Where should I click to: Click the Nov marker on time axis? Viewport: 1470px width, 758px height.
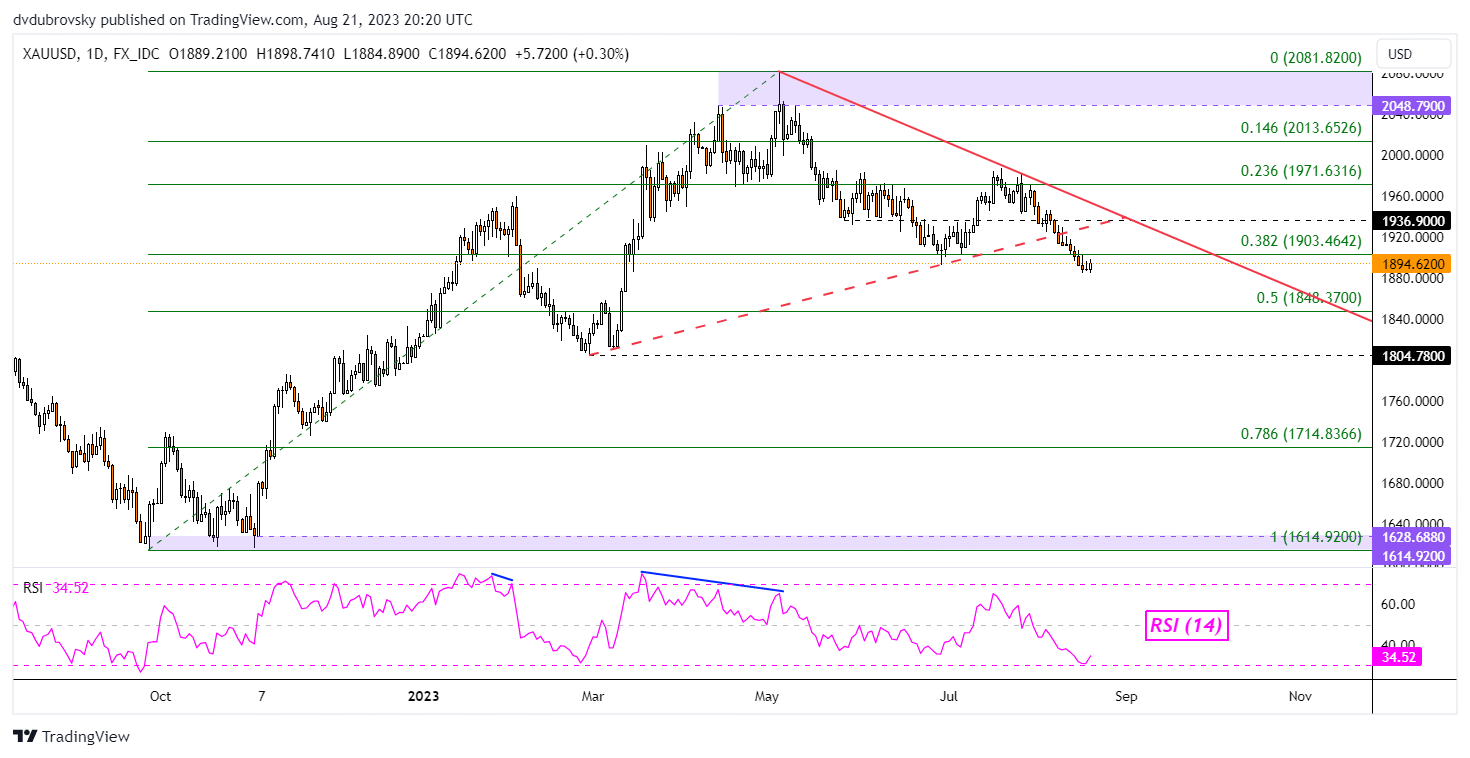click(x=1301, y=695)
